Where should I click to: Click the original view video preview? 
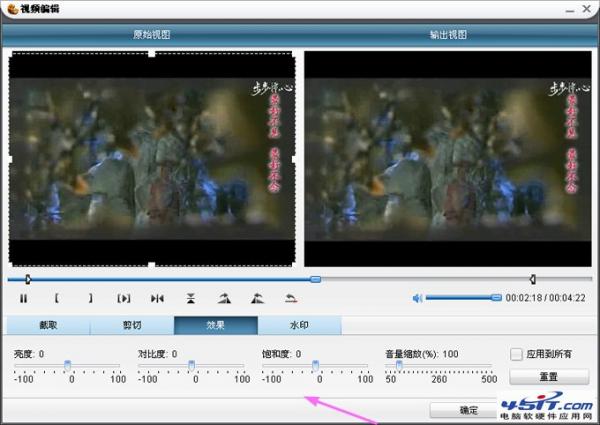152,159
